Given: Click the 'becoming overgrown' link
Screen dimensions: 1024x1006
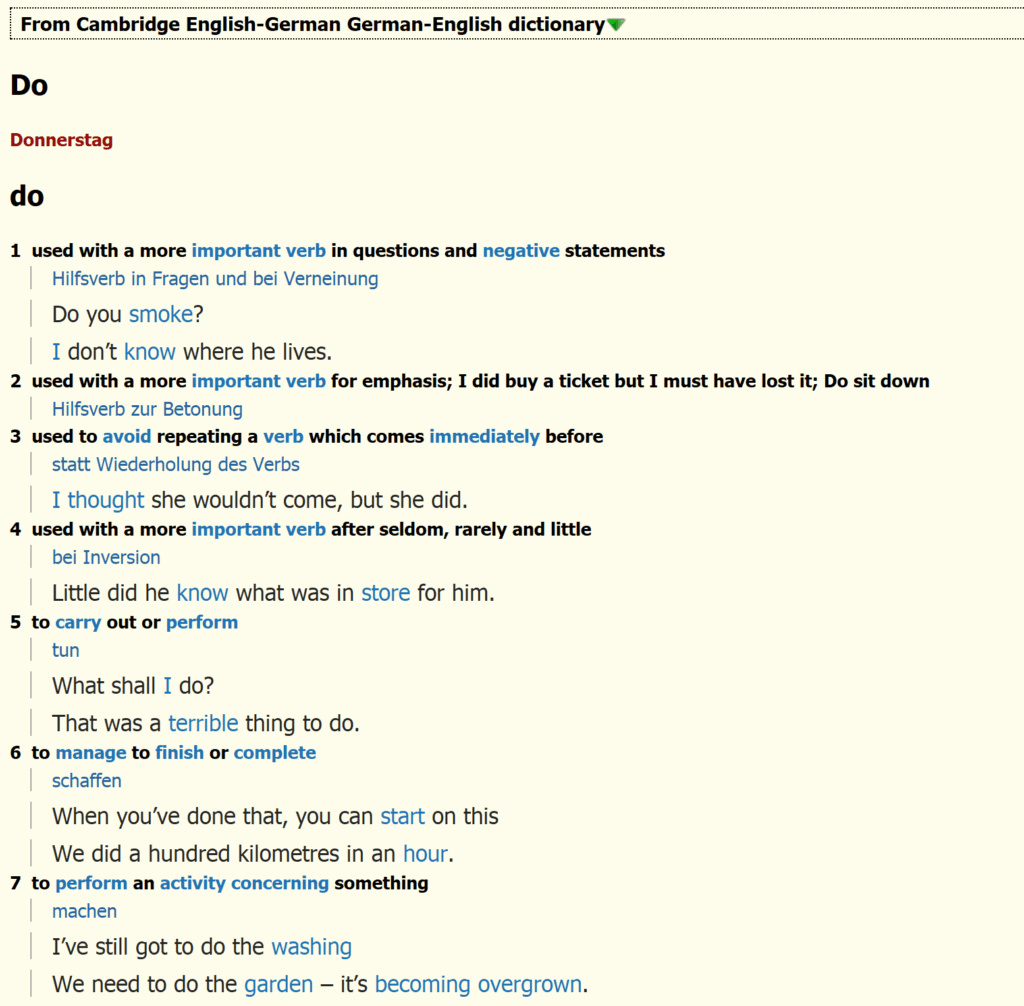Looking at the screenshot, I should pos(478,983).
